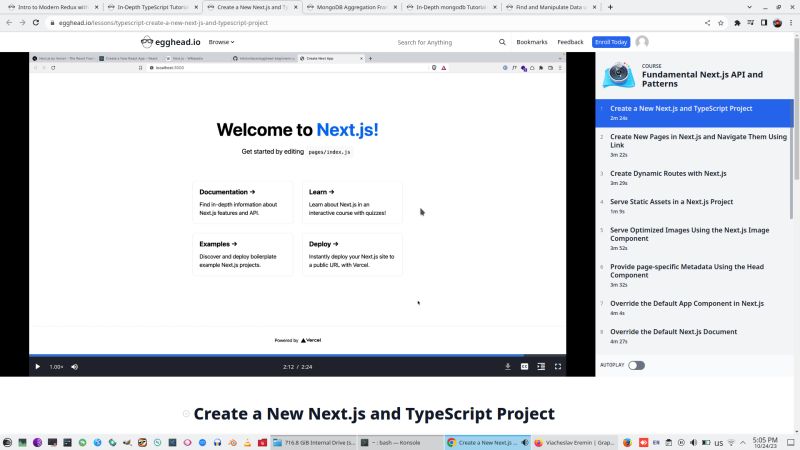Open a new browser tab

point(610,7)
